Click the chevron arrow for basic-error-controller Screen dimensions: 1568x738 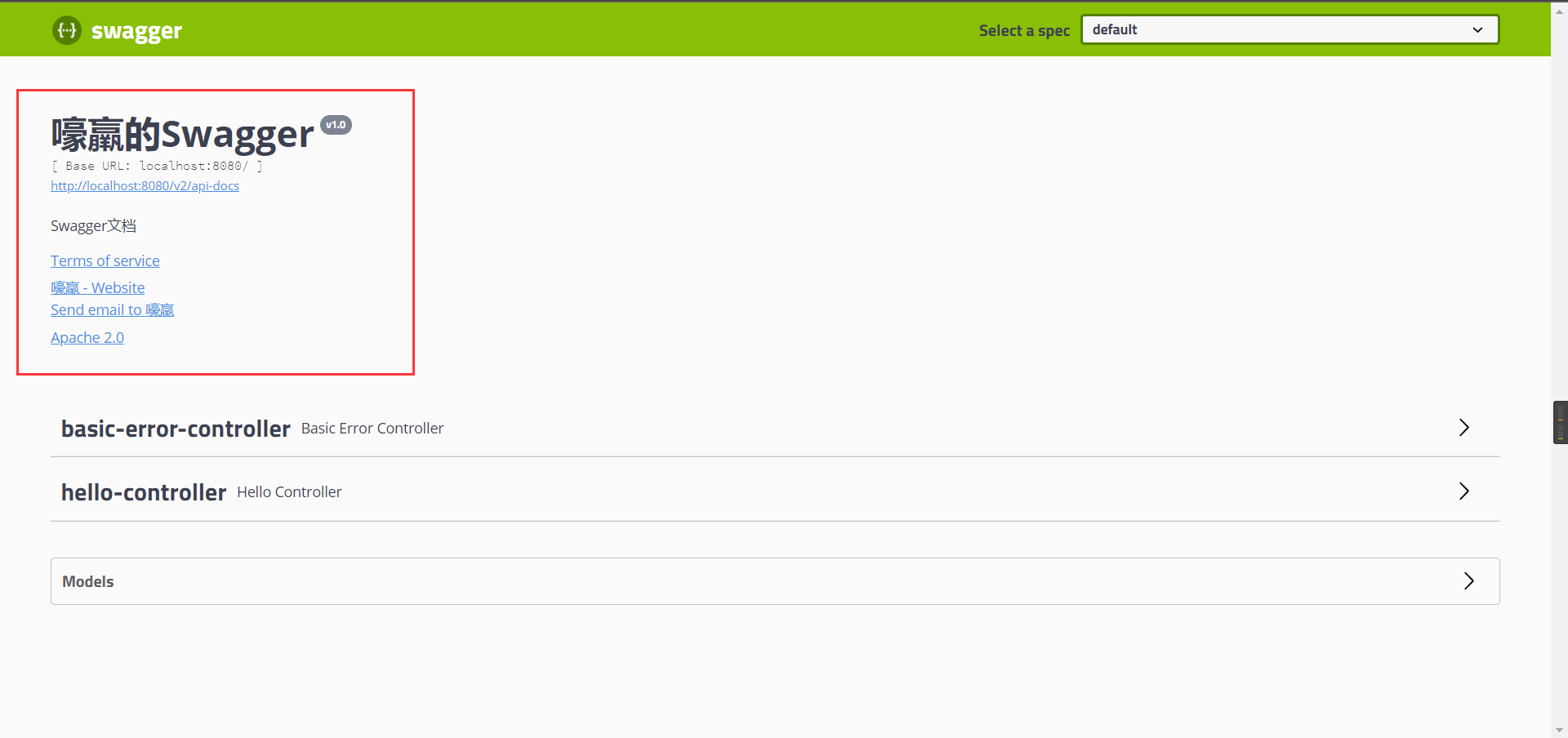tap(1463, 428)
